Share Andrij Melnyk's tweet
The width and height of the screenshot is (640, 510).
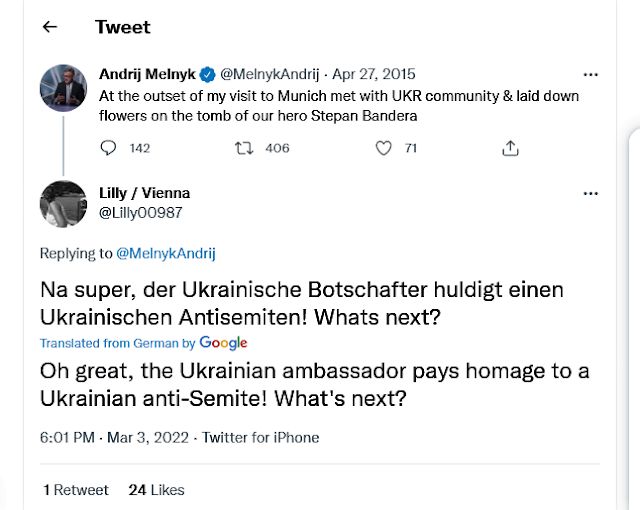point(510,148)
